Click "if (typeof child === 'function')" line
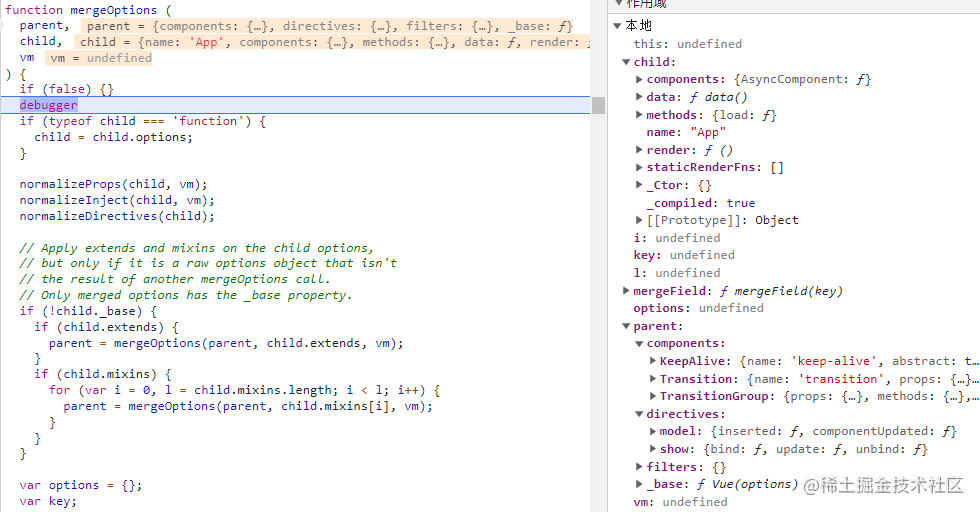 (x=142, y=121)
